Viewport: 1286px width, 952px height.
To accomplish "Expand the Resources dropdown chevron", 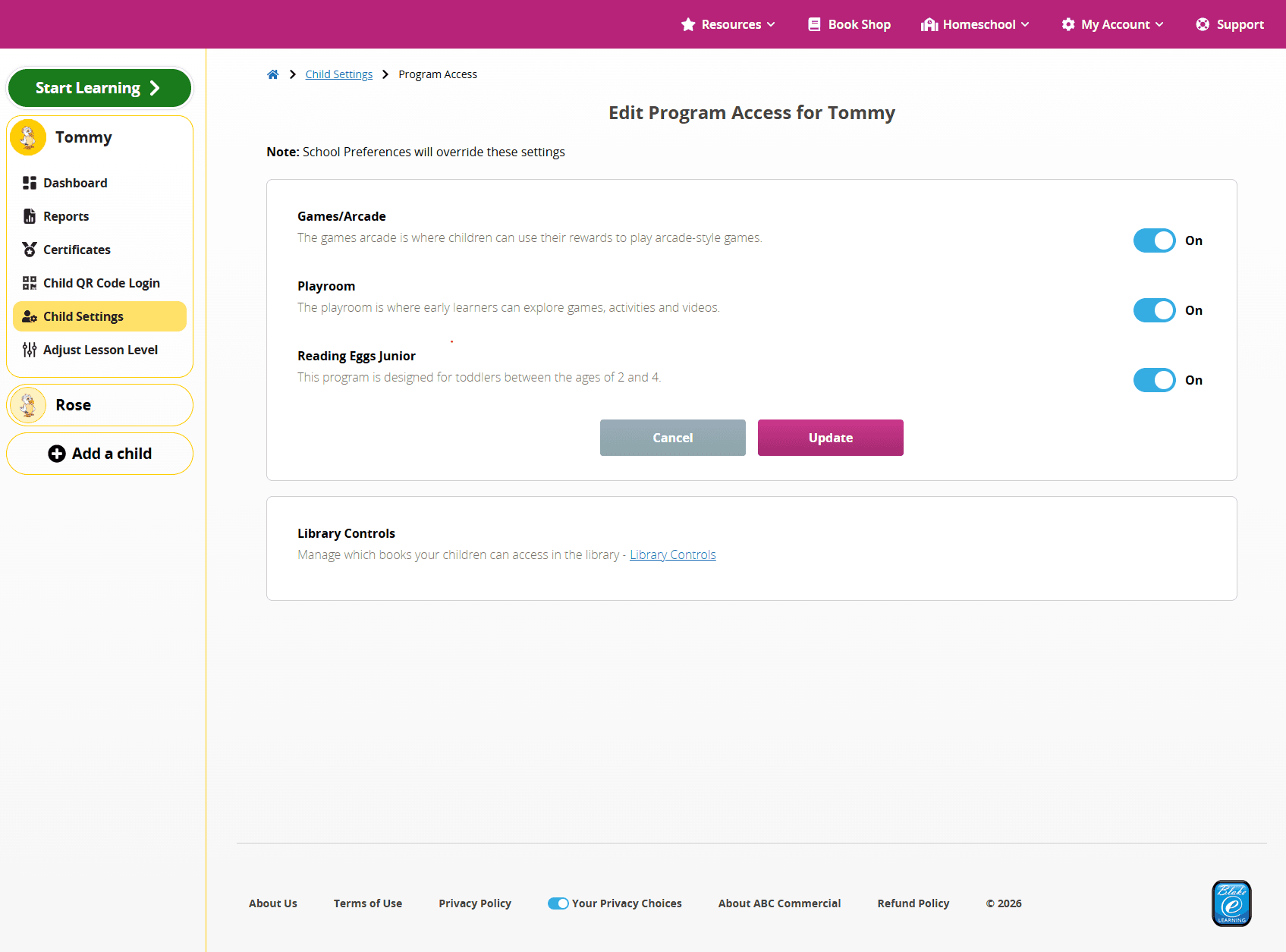I will pos(771,24).
